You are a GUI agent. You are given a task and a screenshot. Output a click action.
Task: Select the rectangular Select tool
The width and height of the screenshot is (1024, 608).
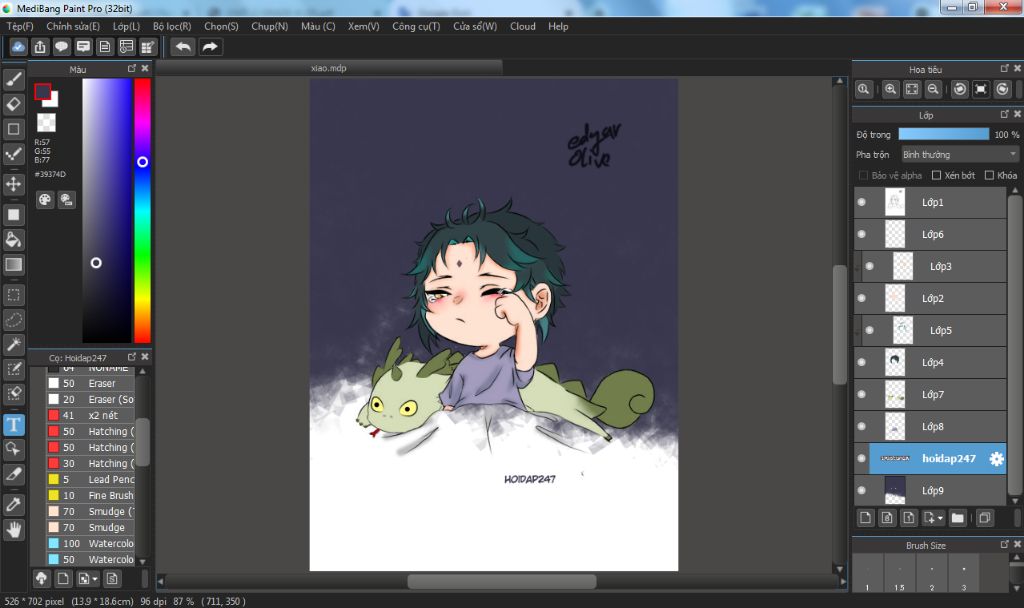(14, 295)
